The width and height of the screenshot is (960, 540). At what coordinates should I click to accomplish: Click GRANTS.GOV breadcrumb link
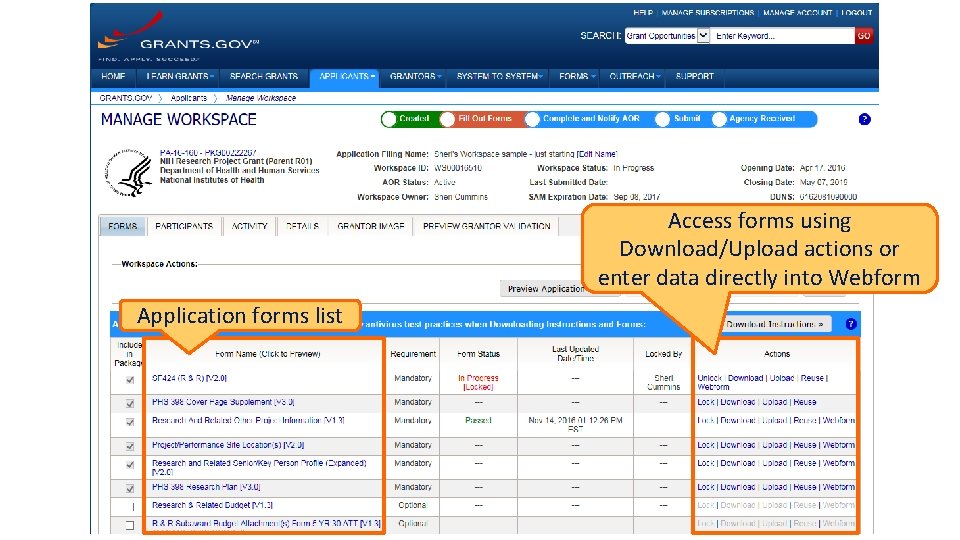(126, 98)
